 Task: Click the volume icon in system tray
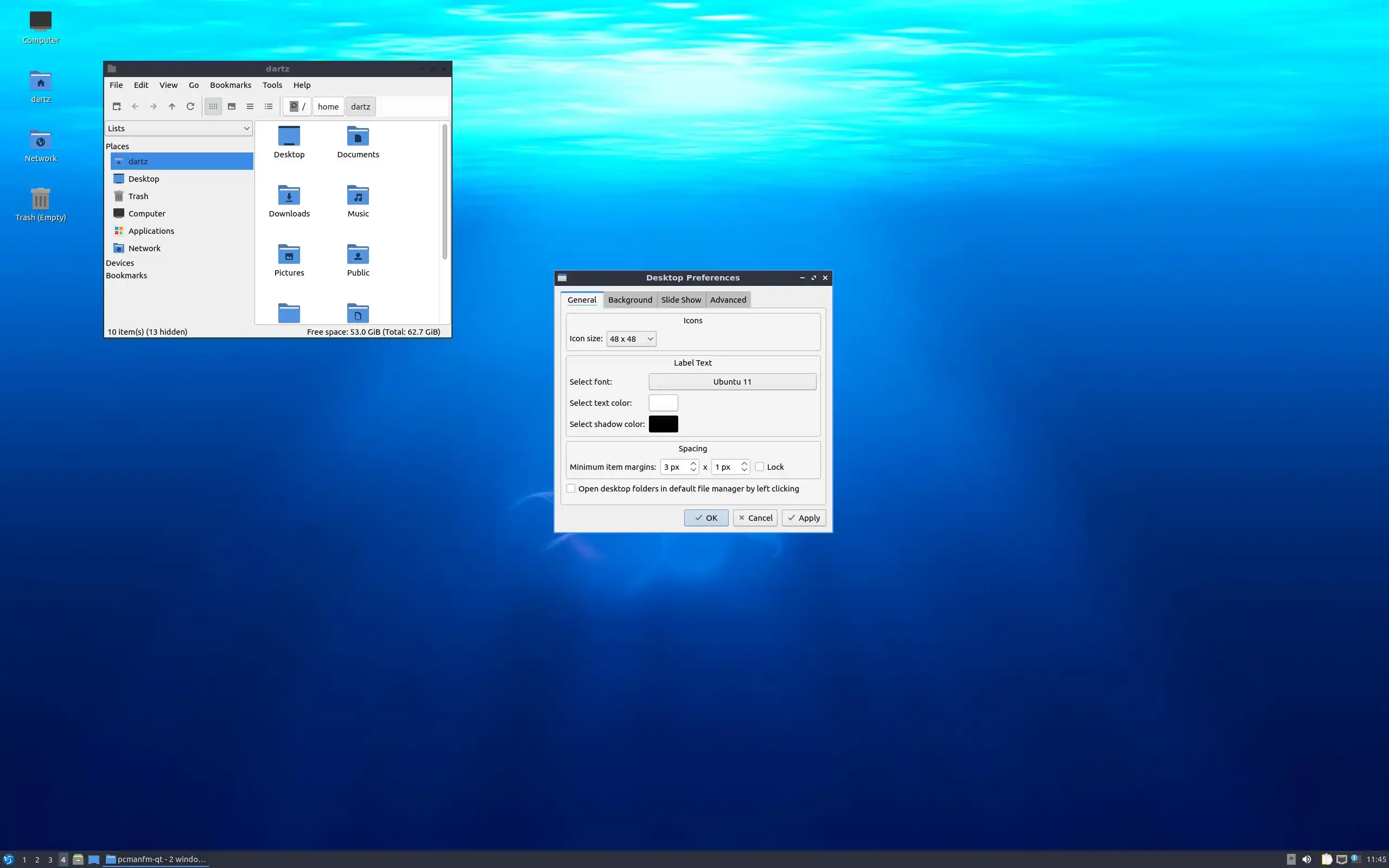click(x=1307, y=859)
